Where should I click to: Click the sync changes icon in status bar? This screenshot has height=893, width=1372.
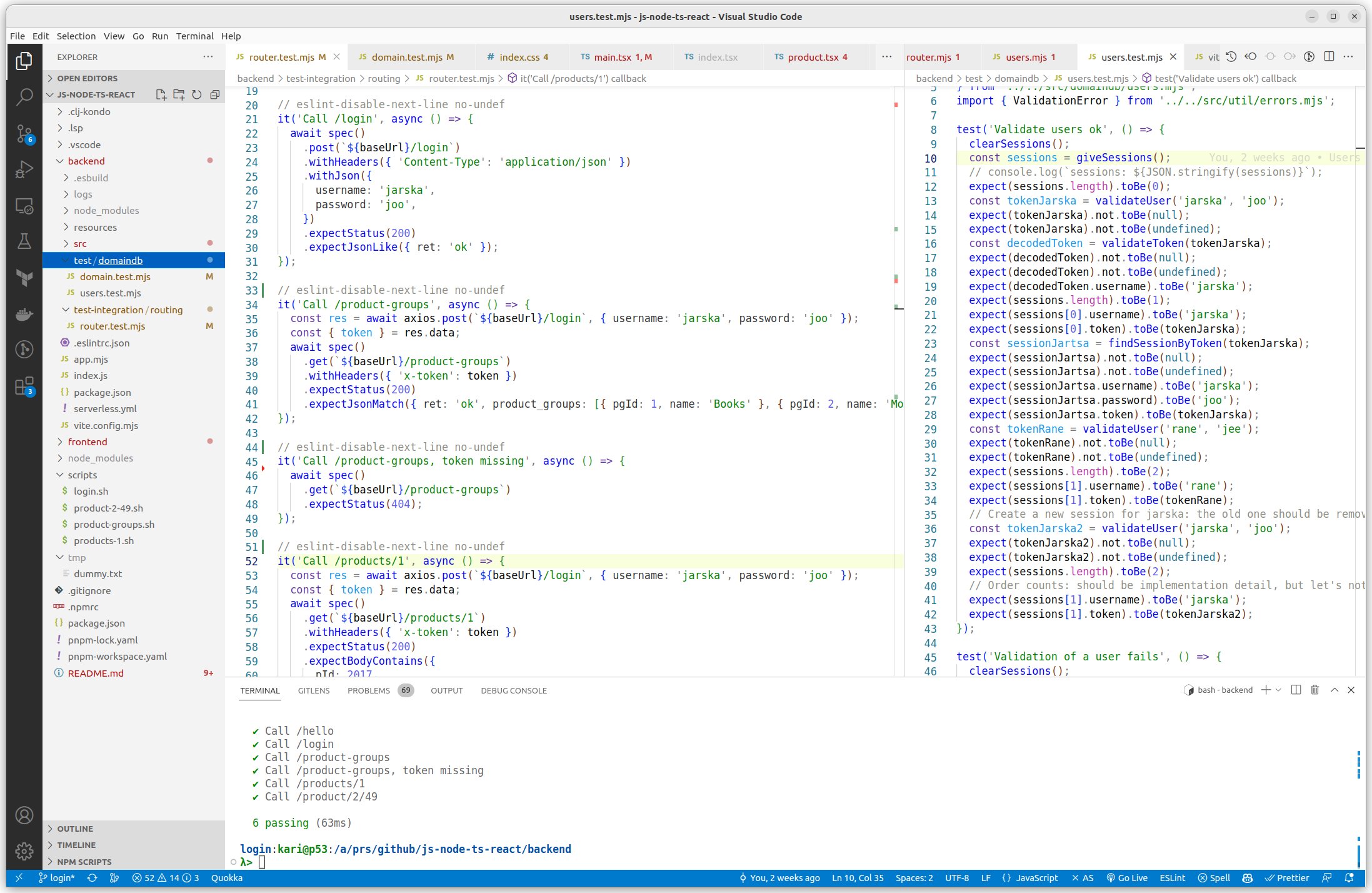coord(92,878)
